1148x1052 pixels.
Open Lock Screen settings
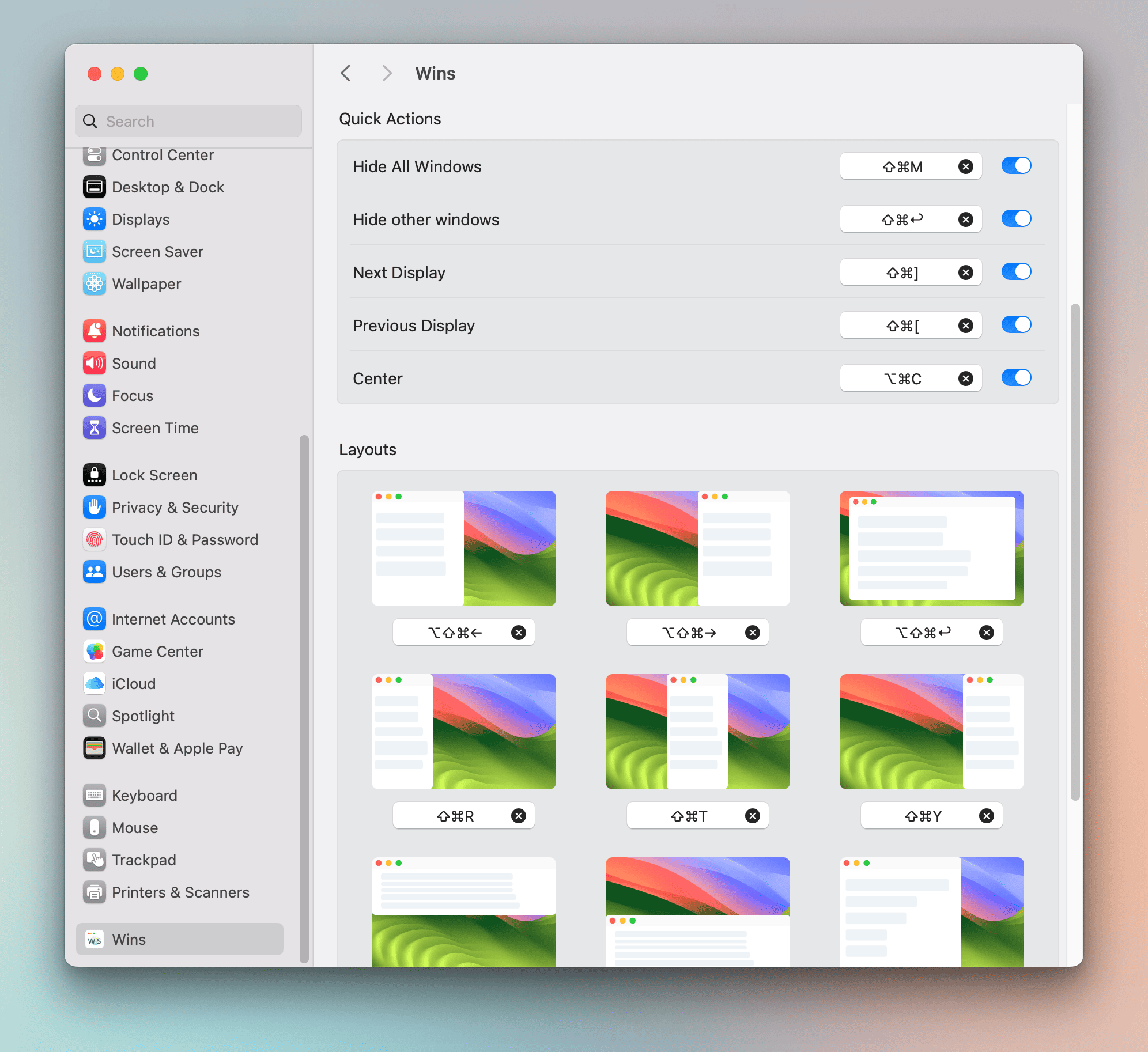[x=154, y=475]
